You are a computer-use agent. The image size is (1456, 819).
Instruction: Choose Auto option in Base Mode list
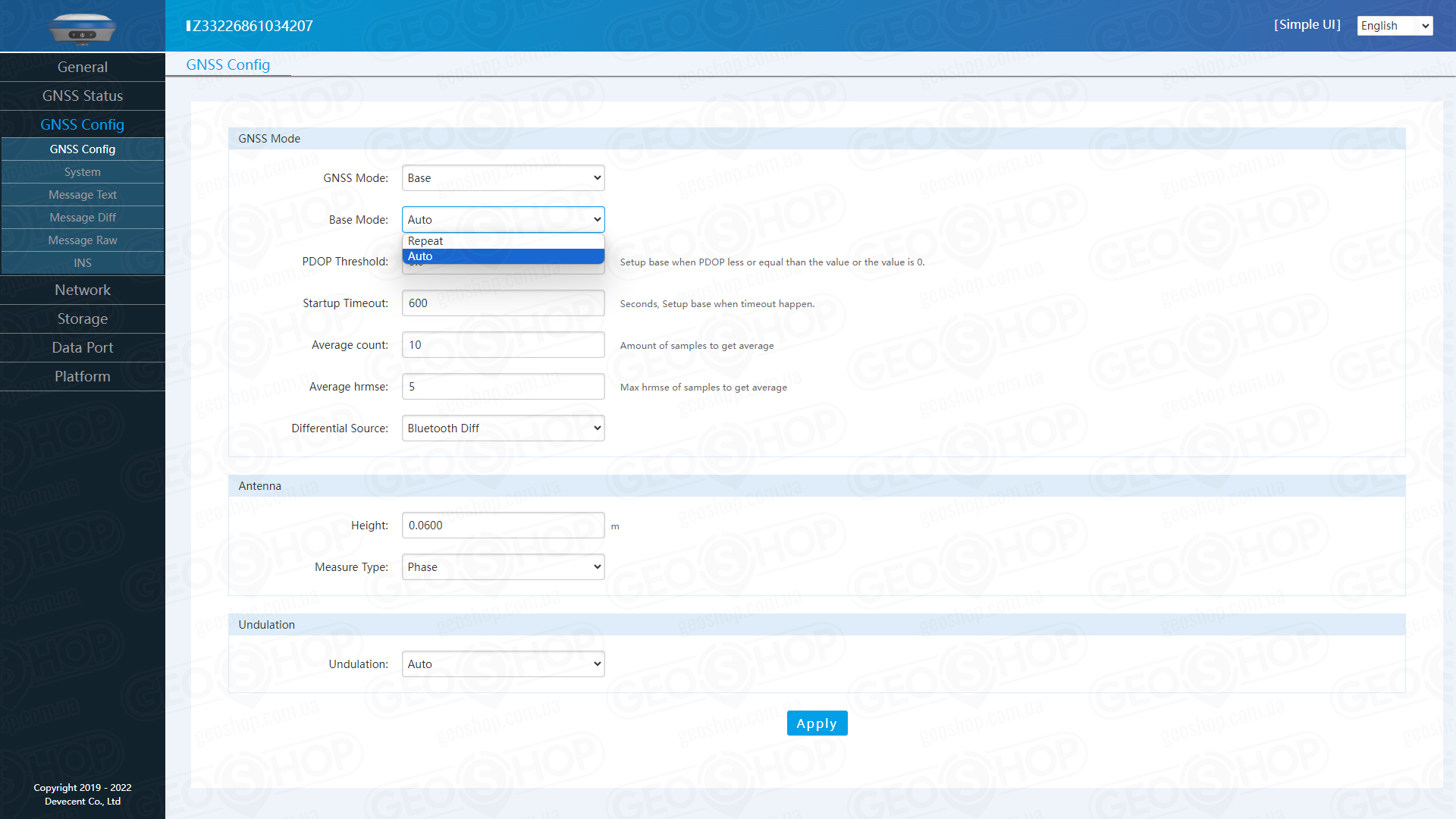502,256
